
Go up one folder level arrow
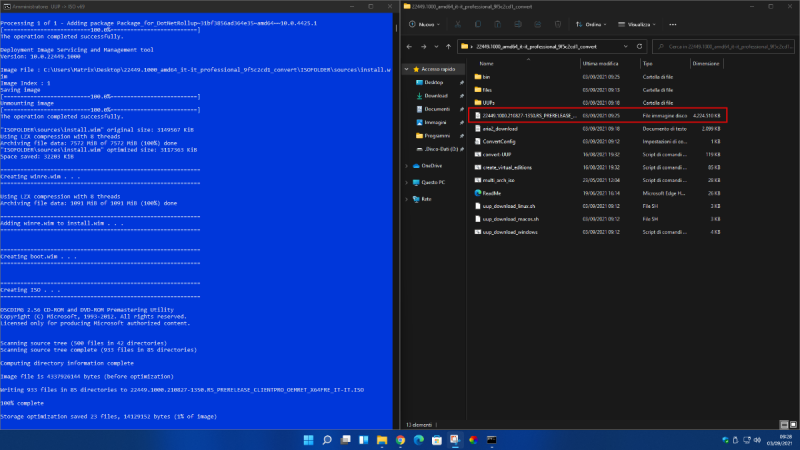(x=447, y=45)
